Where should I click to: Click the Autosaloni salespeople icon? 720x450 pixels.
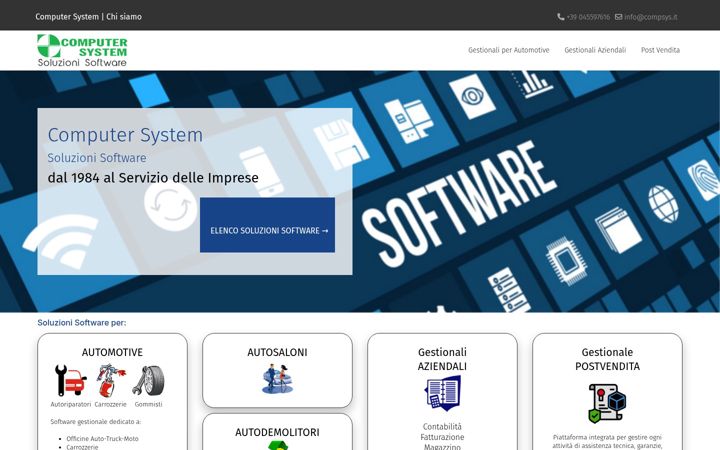point(277,379)
